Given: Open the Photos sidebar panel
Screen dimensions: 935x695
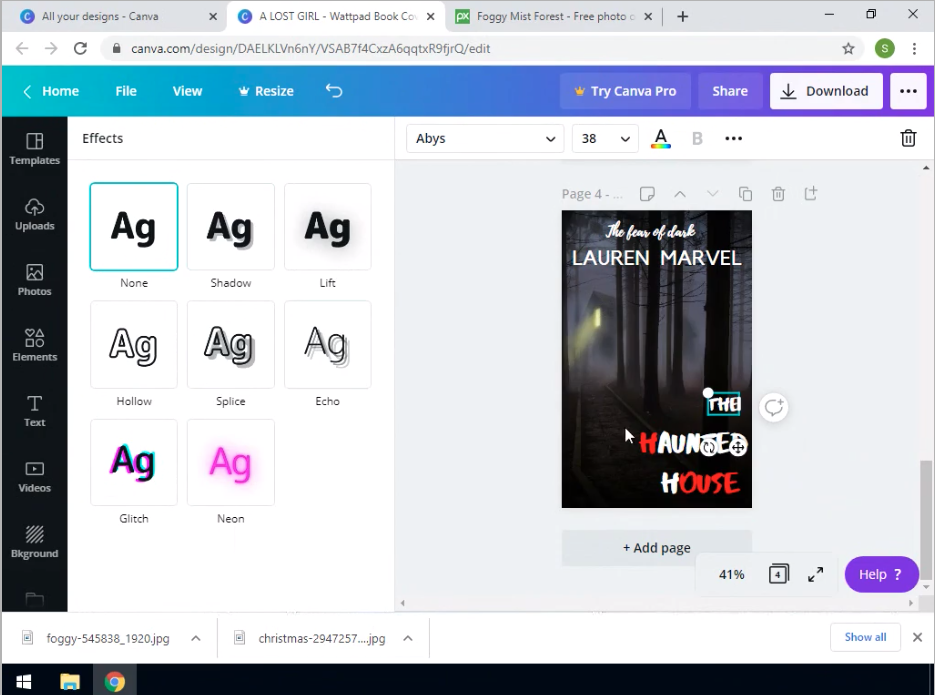Looking at the screenshot, I should tap(35, 280).
